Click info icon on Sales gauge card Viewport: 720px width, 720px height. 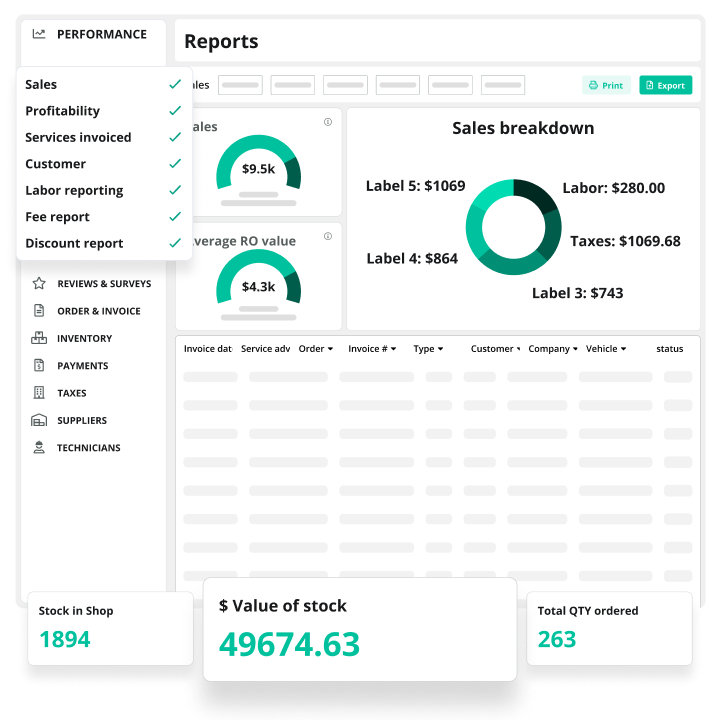(x=328, y=122)
